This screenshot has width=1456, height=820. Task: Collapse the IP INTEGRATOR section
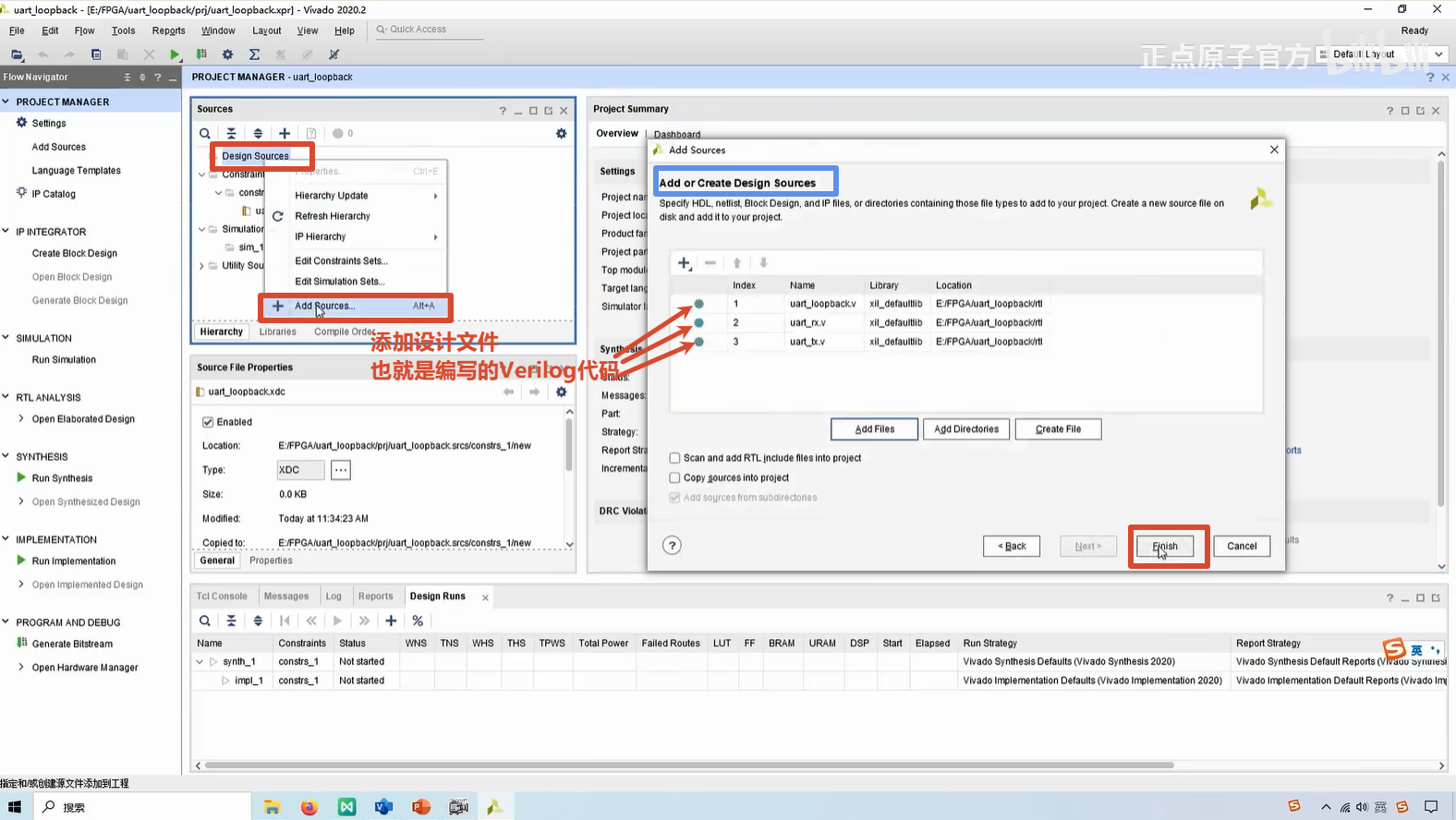click(x=6, y=232)
